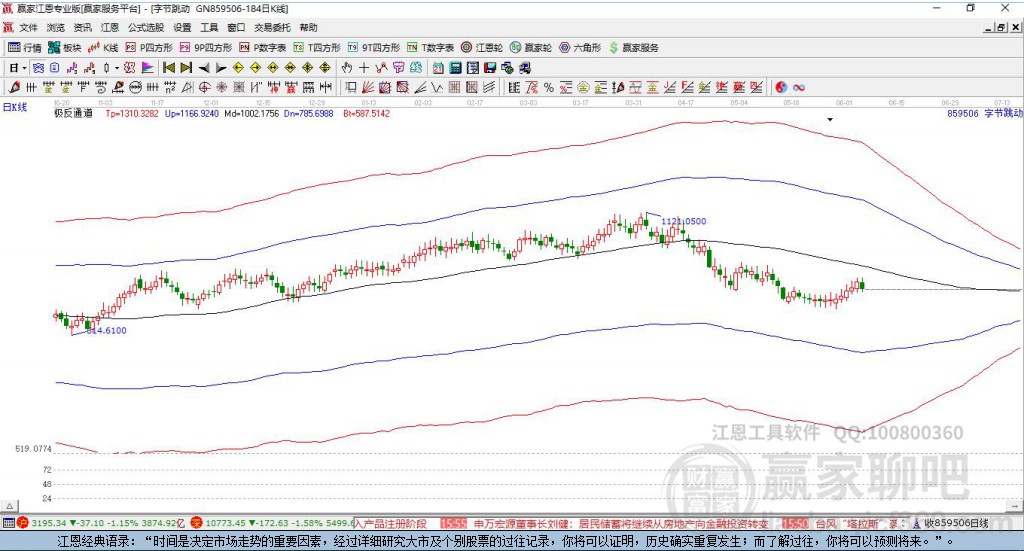The height and width of the screenshot is (551, 1024).
Task: Click the 日 daily period icon
Action: (x=13, y=68)
